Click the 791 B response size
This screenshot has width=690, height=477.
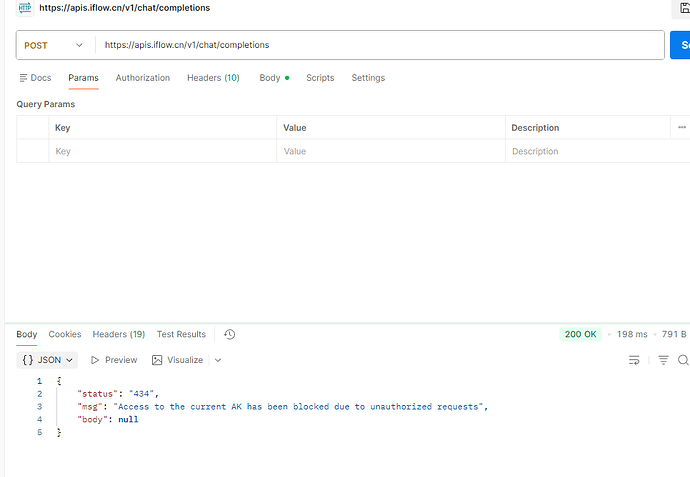tap(674, 334)
